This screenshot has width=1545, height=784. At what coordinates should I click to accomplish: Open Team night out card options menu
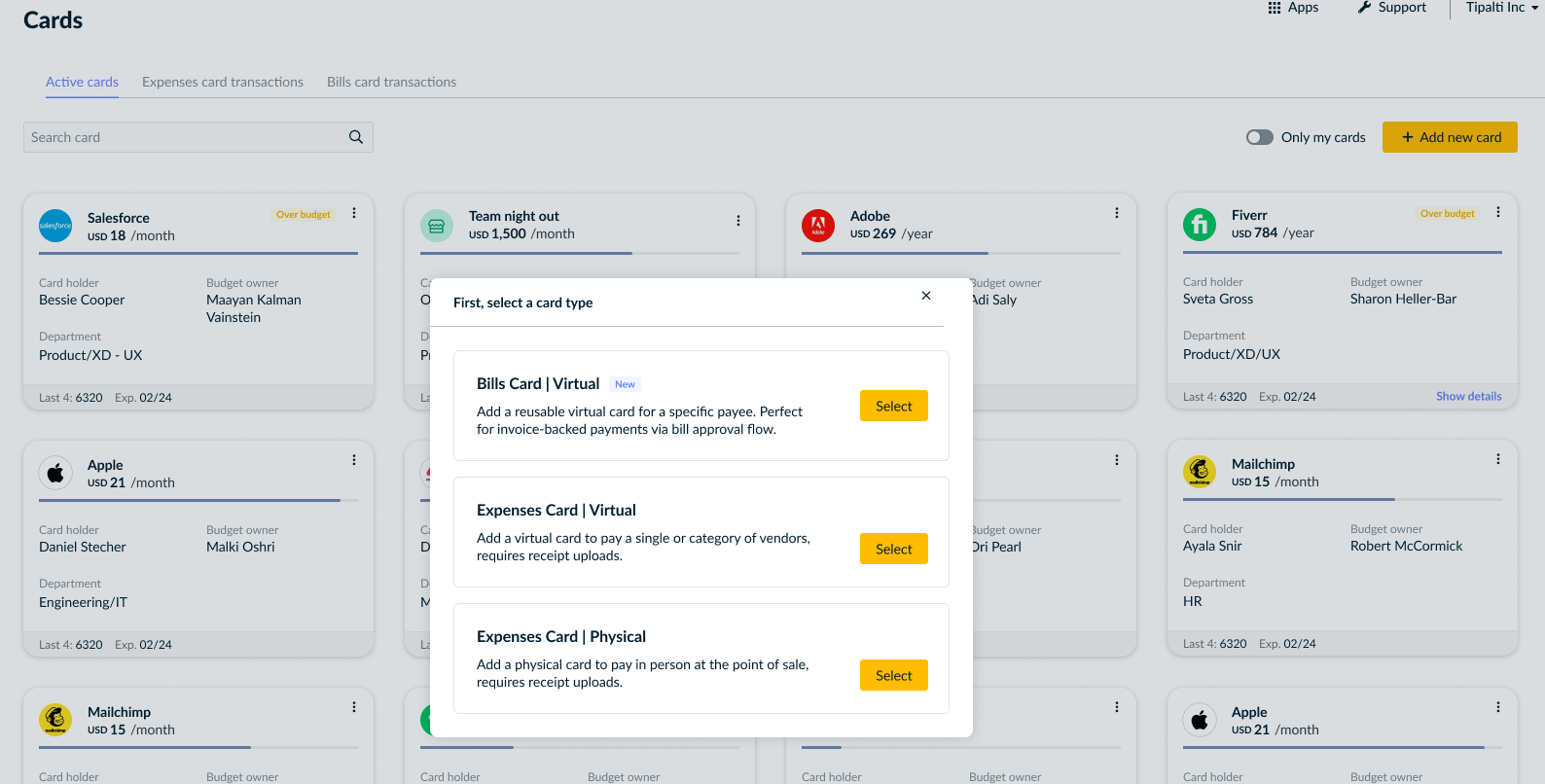[x=738, y=221]
